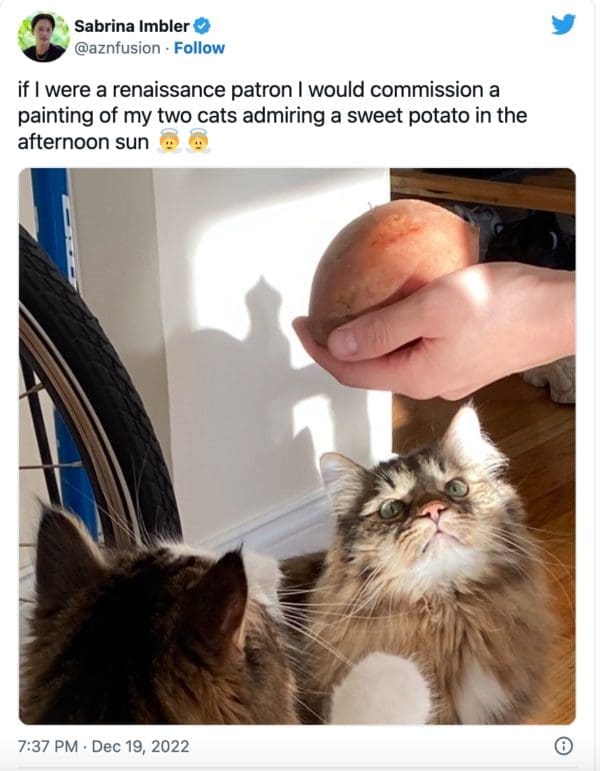Screen dimensions: 600x771
Task: Click the Sabrina Imbler display name
Action: click(x=132, y=26)
